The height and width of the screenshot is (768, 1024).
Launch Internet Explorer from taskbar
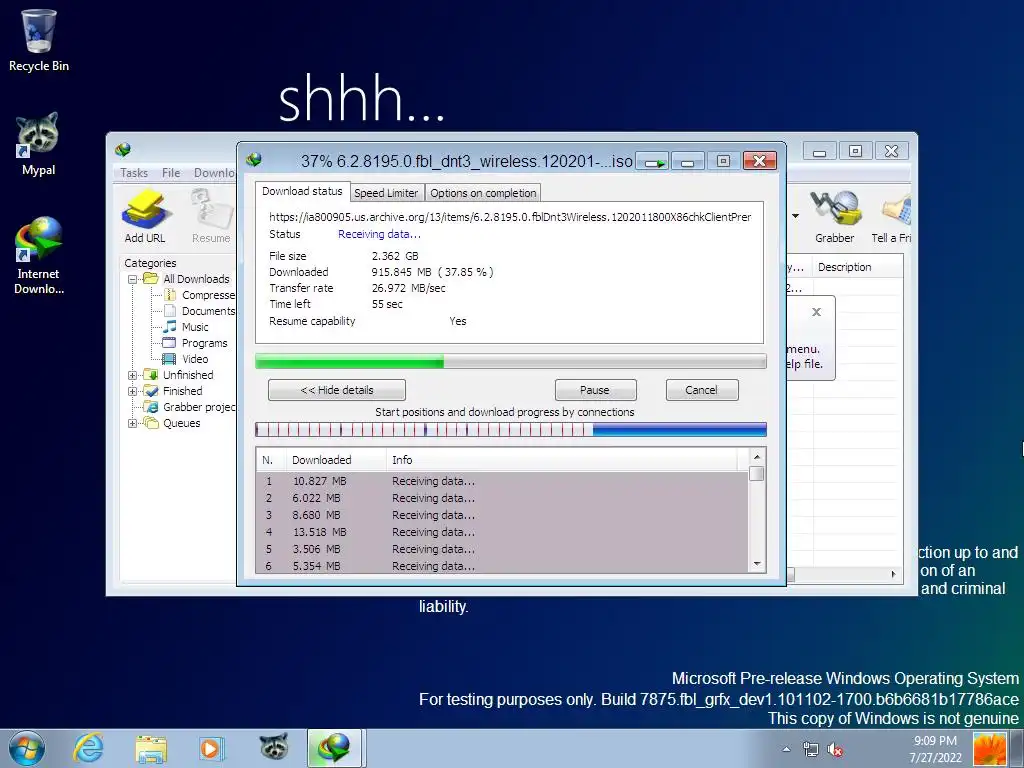pyautogui.click(x=88, y=748)
